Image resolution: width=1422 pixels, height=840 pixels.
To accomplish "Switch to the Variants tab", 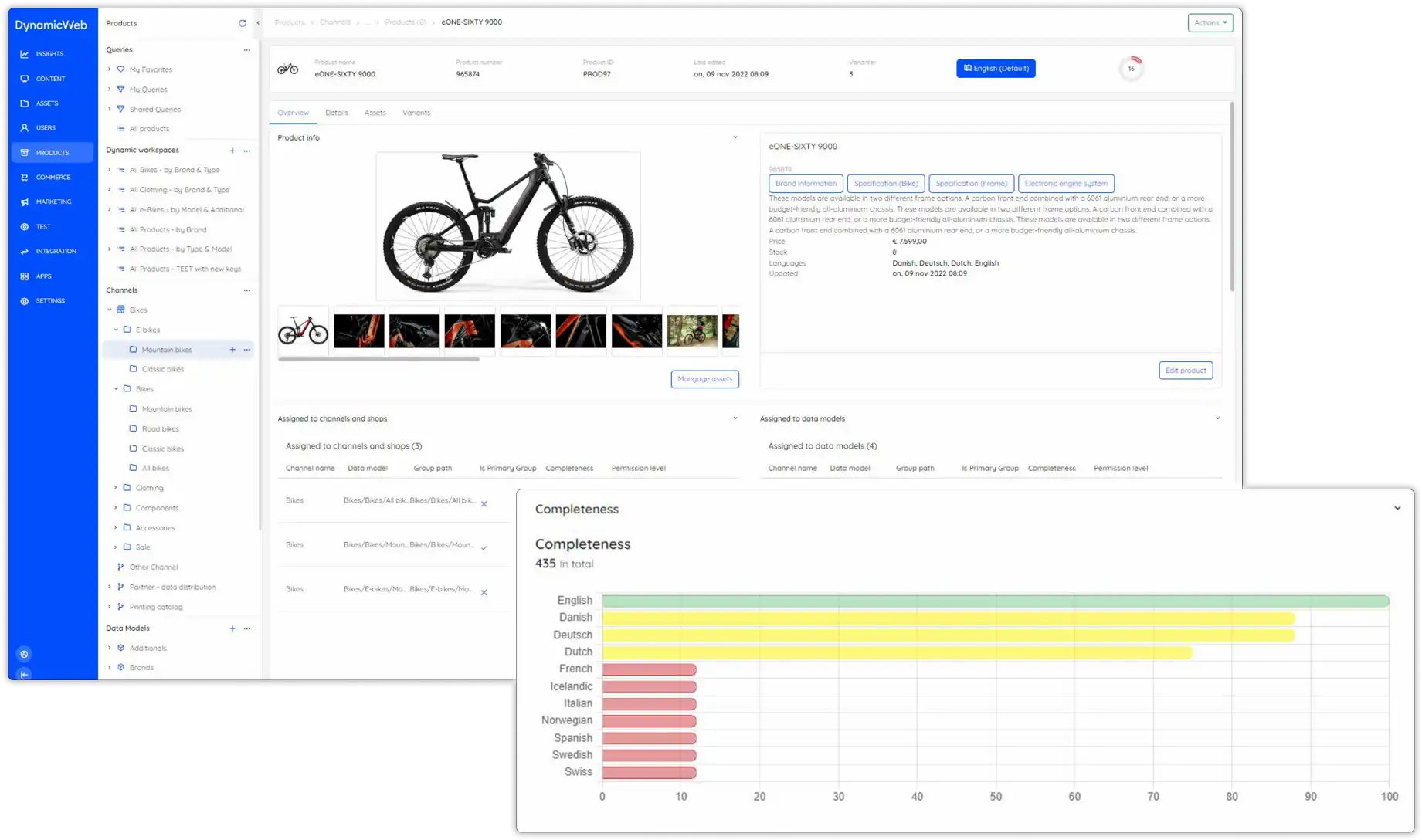I will [x=416, y=113].
